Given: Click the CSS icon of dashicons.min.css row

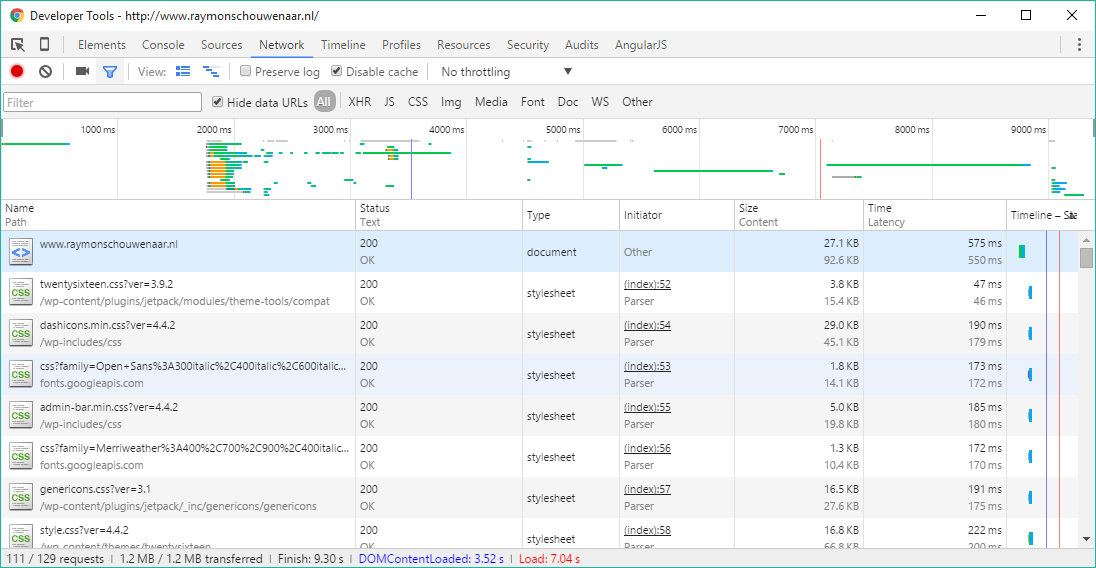Looking at the screenshot, I should click(x=20, y=333).
